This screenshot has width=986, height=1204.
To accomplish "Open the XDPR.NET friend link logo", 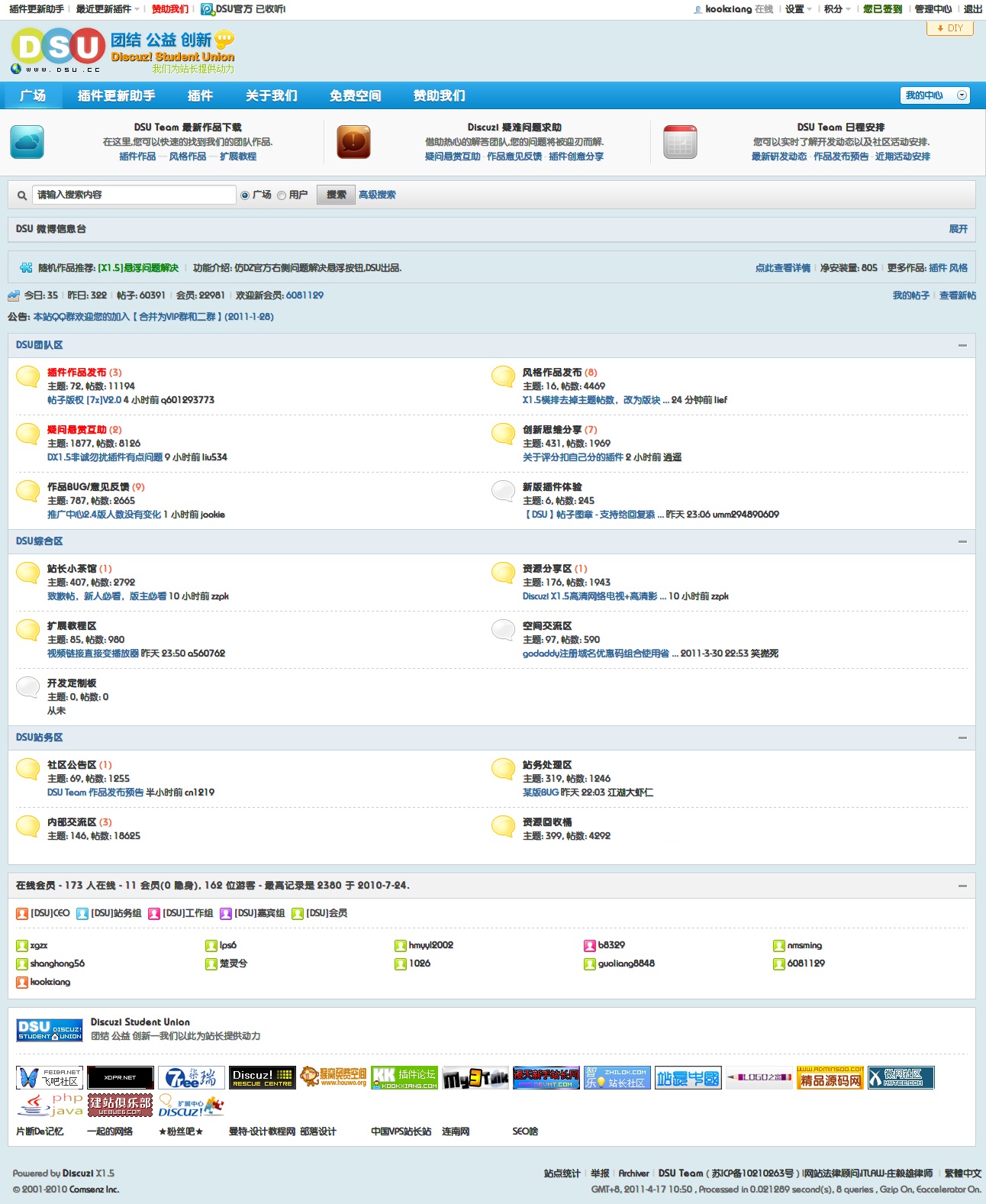I will pos(121,1077).
